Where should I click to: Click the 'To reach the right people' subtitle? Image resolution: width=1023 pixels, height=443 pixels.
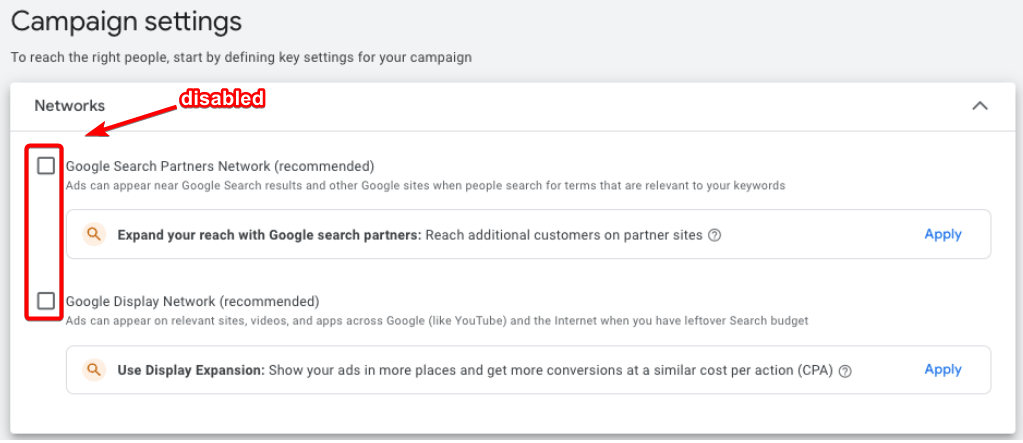click(x=241, y=57)
